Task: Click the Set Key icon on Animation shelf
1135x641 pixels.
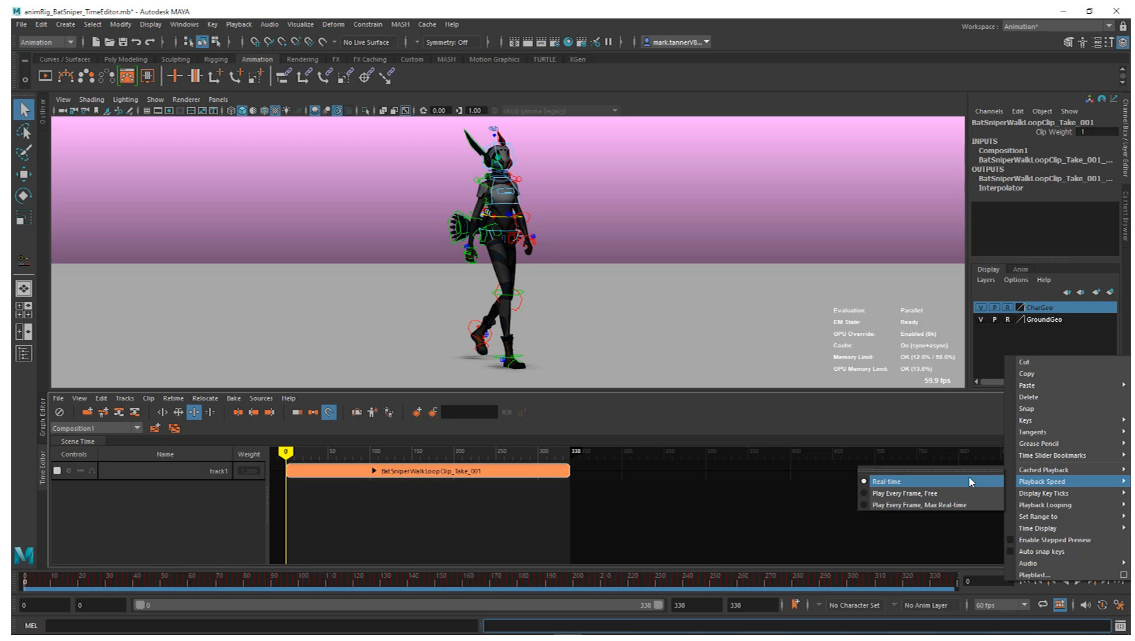Action: [175, 76]
